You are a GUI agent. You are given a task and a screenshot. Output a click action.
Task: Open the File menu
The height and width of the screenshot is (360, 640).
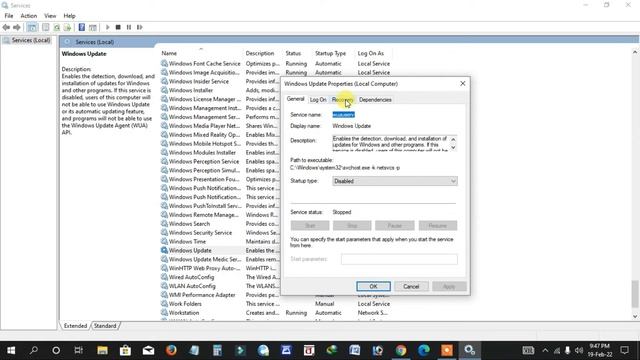tap(9, 16)
